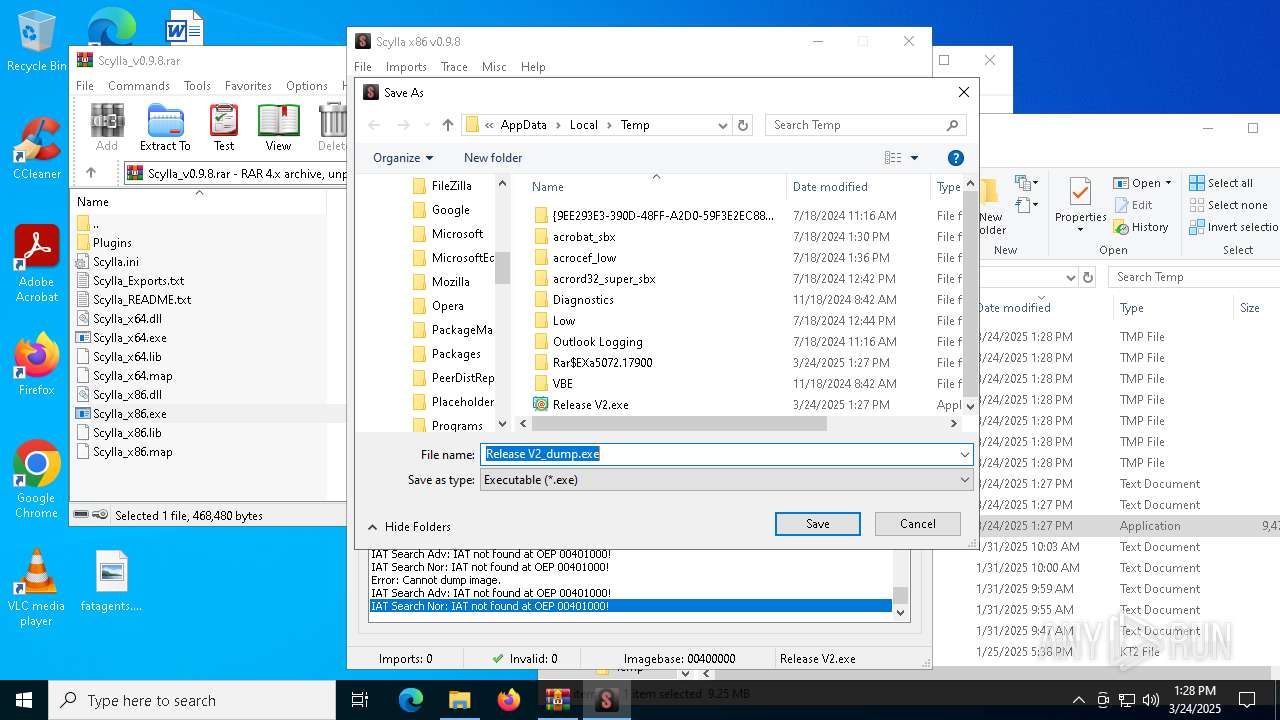The image size is (1280, 720).
Task: Click the Test icon in WinRAR toolbar
Action: pos(224,127)
